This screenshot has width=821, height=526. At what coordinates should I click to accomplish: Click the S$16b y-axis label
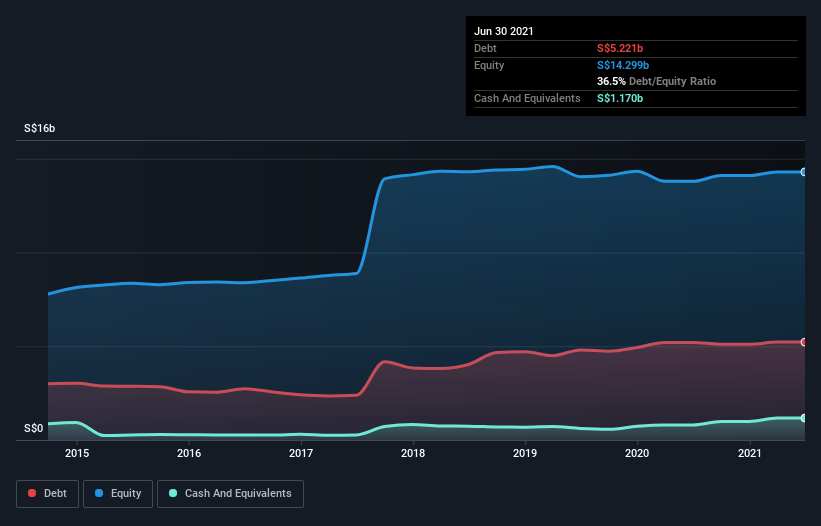[39, 128]
